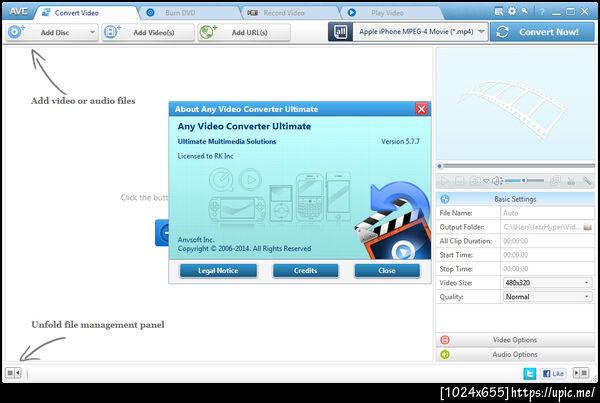600x403 pixels.
Task: Switch to the Convert Video tab
Action: click(x=76, y=13)
